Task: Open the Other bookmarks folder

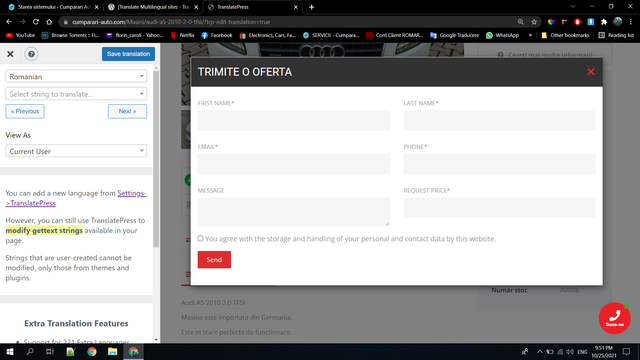Action: pyautogui.click(x=565, y=36)
